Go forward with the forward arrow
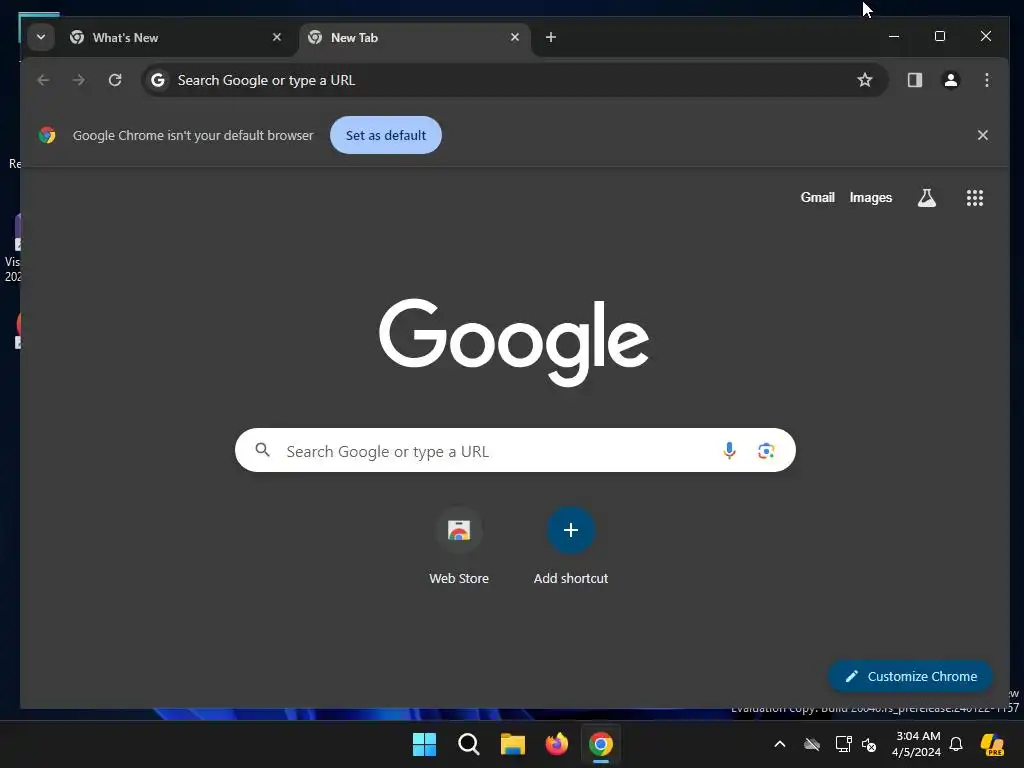Screen dimensions: 1024x768 78,80
